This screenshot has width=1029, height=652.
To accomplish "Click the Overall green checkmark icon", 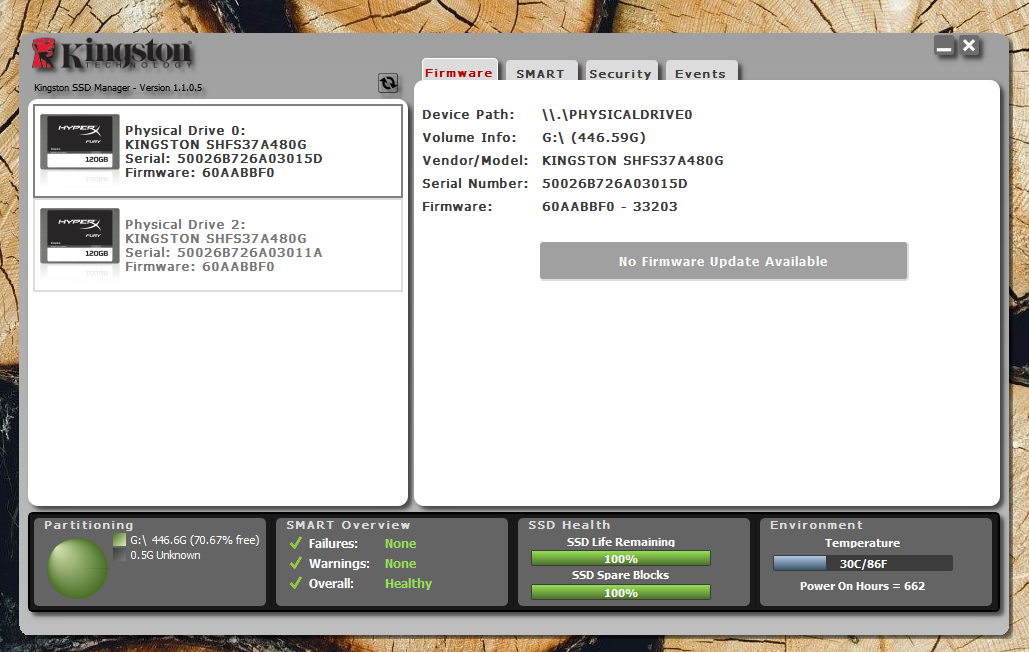I will tap(295, 582).
